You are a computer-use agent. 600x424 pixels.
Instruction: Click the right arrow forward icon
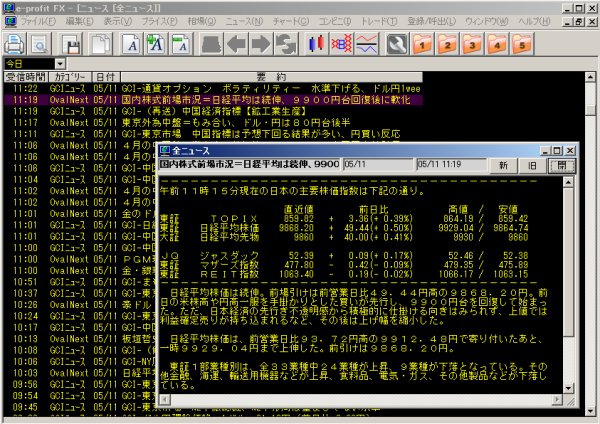pos(261,44)
